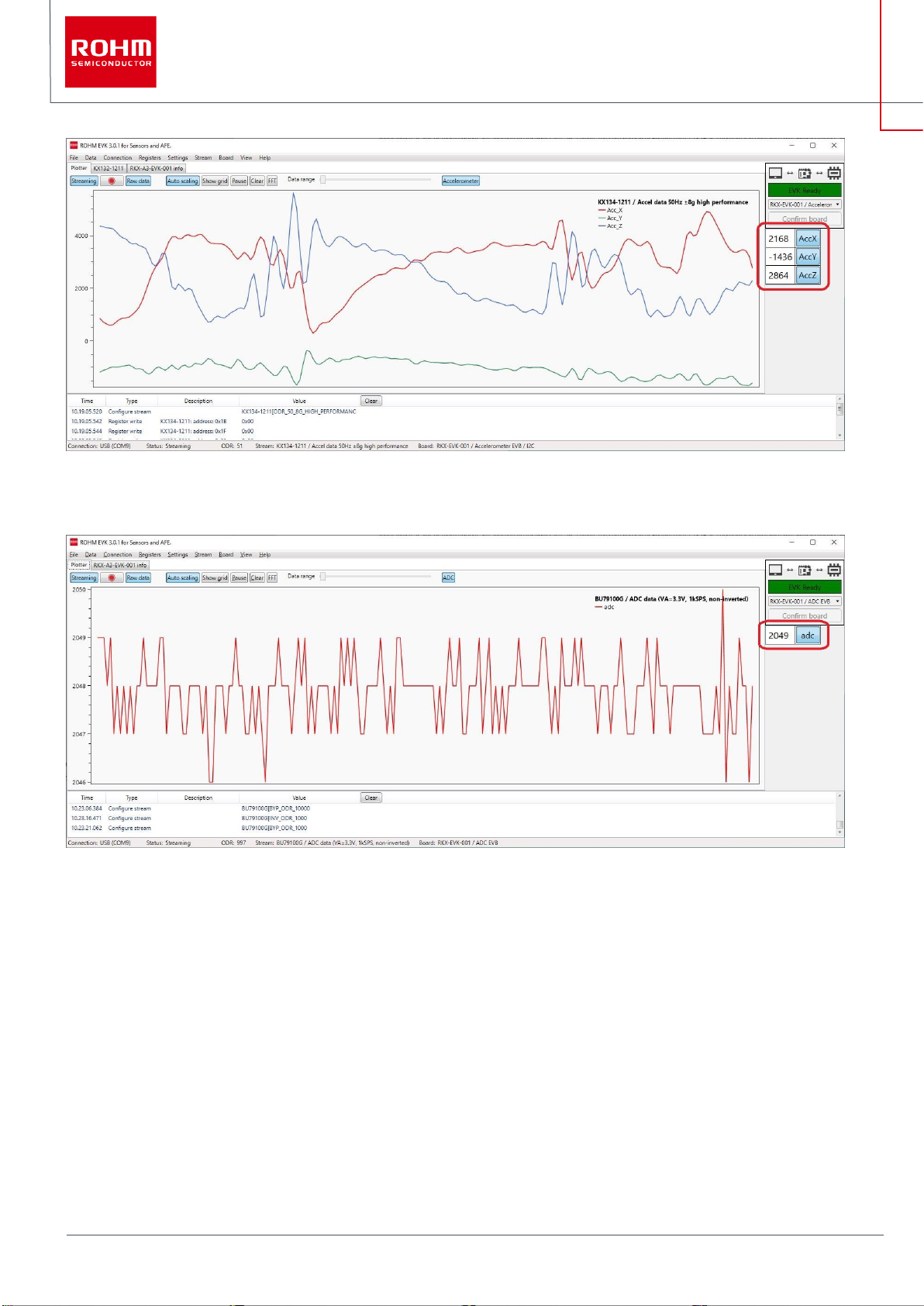Open Stream menu in the accelerometer window
This screenshot has height=1306, width=924.
[203, 158]
